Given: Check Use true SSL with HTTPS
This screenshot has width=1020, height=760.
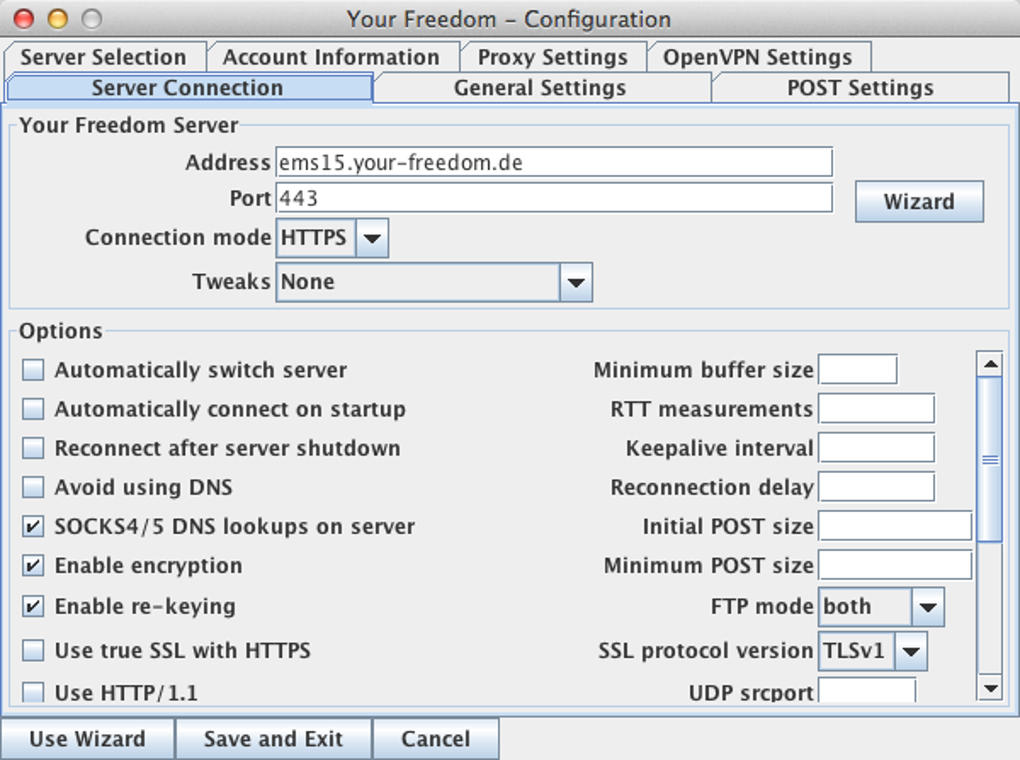Looking at the screenshot, I should pyautogui.click(x=34, y=651).
